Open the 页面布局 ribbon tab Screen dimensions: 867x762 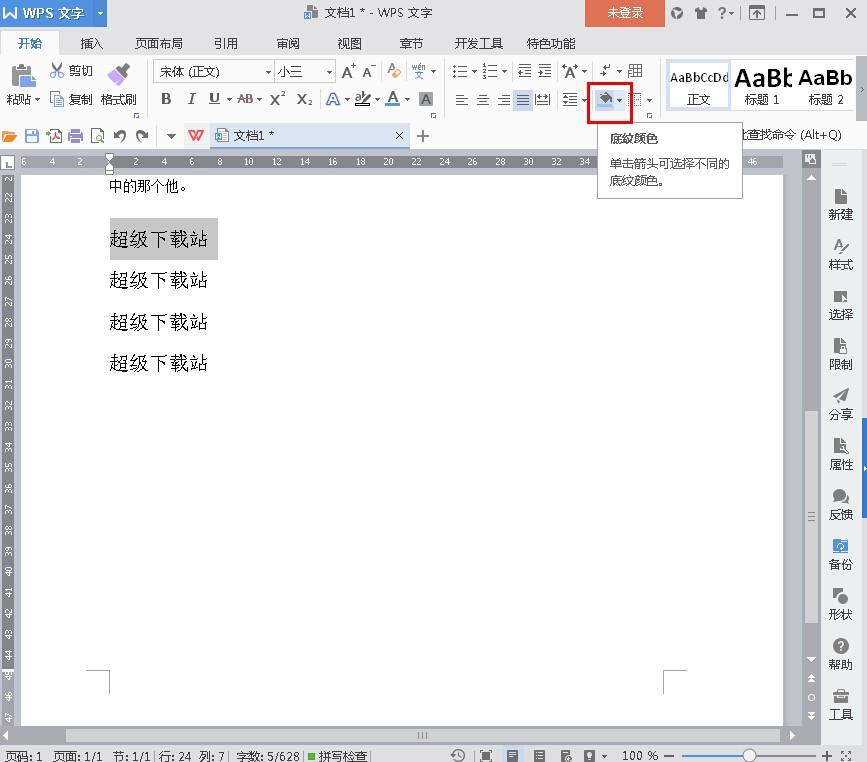click(x=159, y=44)
